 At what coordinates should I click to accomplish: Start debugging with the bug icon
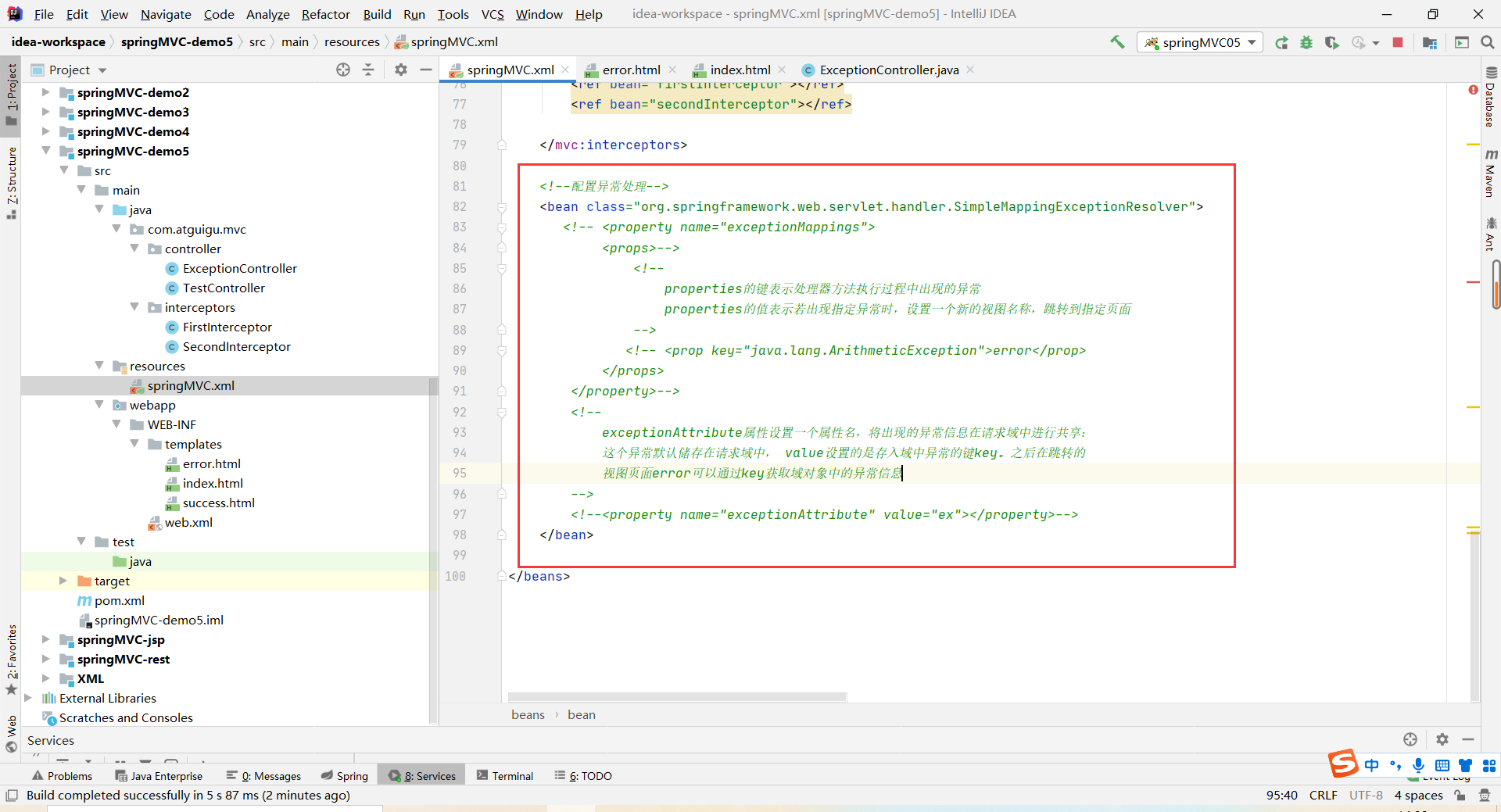click(1306, 42)
